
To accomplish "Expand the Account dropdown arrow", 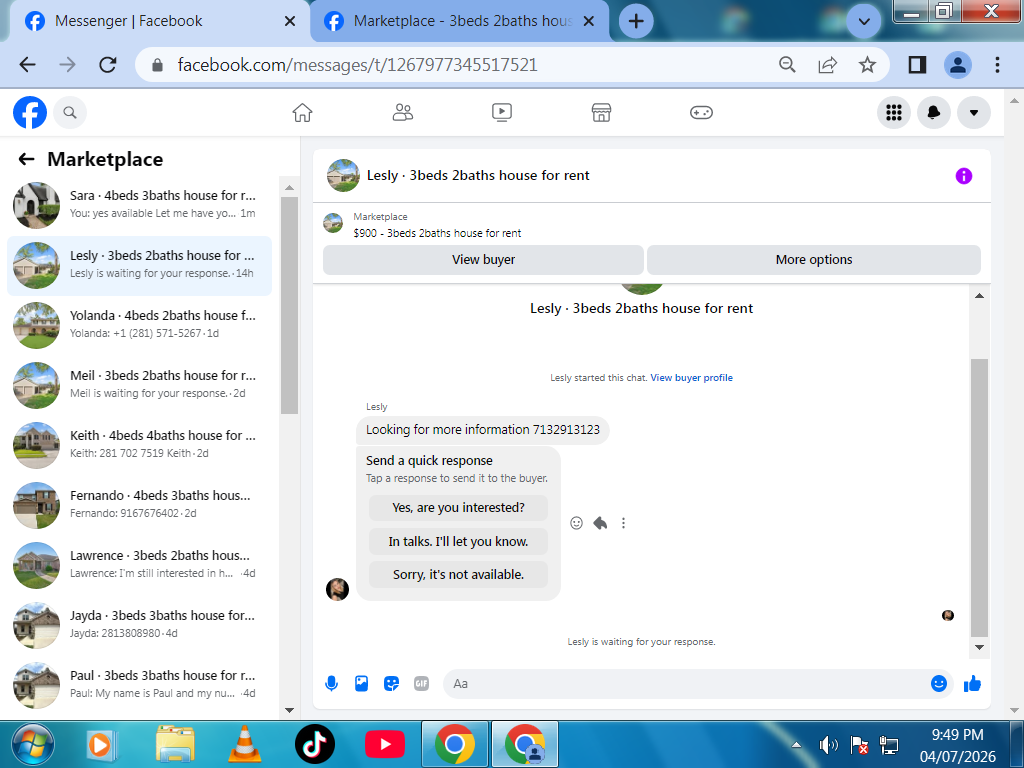I will tap(974, 112).
